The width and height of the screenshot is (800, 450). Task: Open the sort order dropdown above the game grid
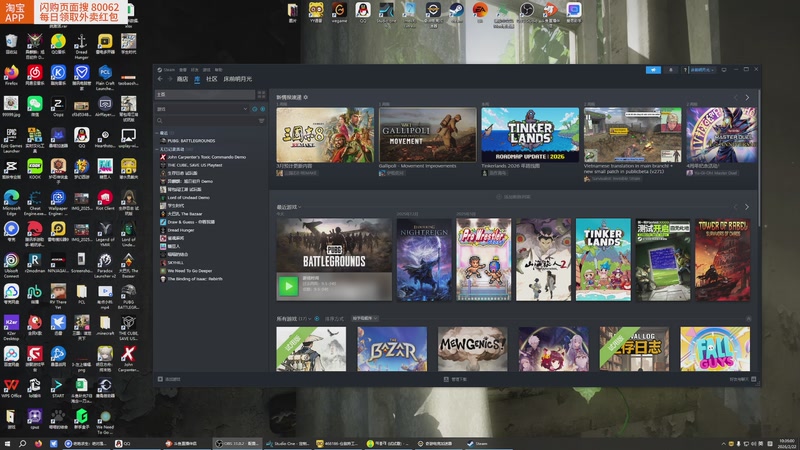point(364,318)
